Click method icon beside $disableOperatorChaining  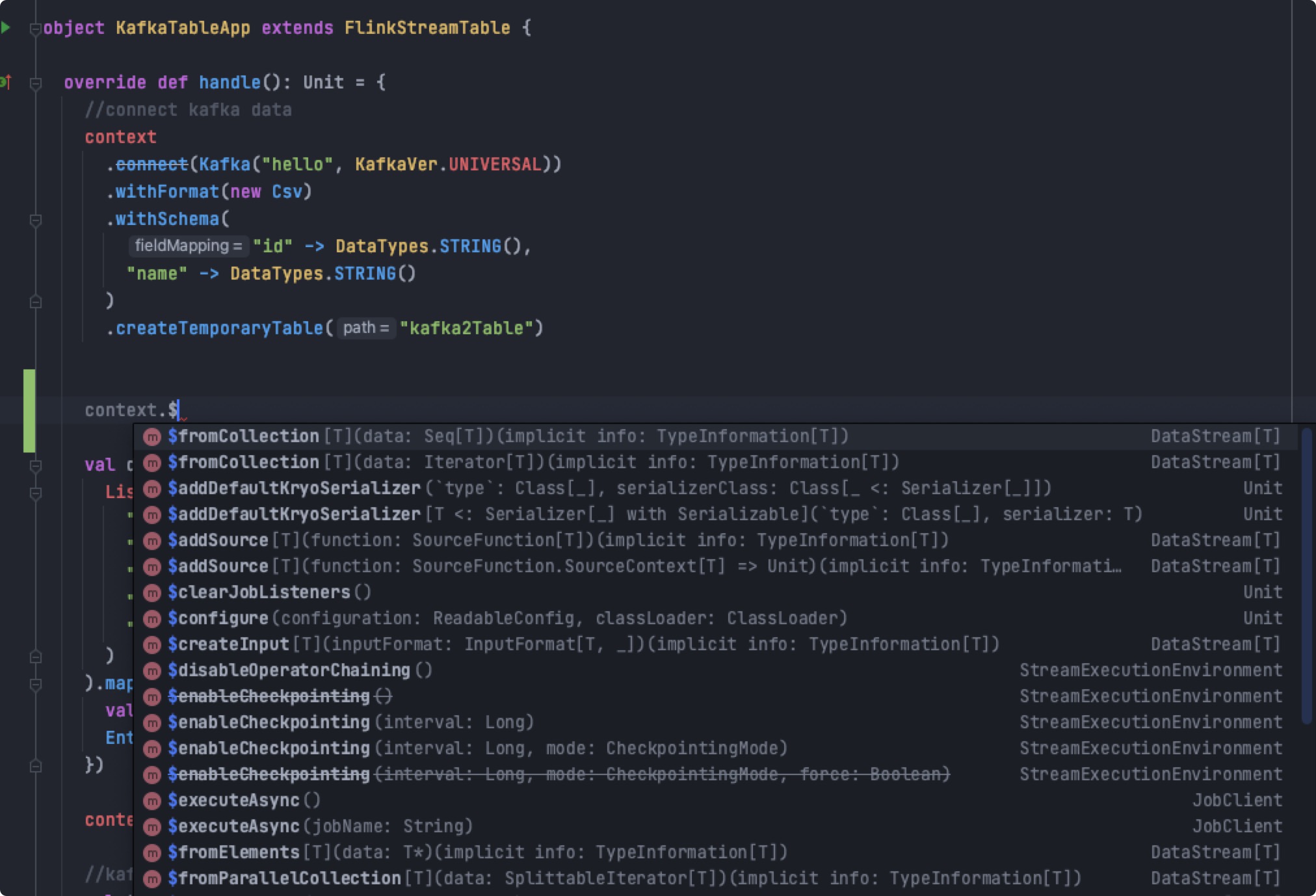point(152,671)
